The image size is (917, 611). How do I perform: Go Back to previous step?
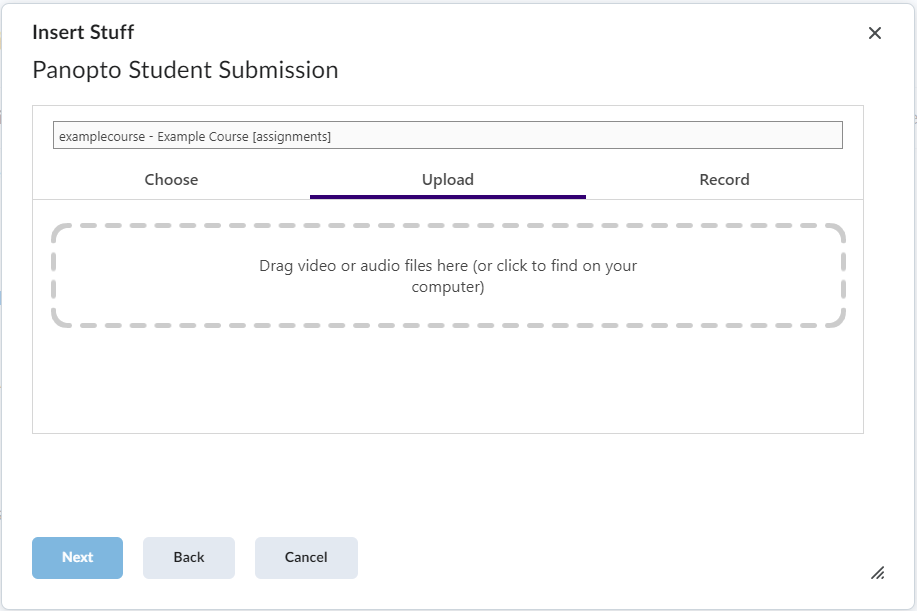[x=189, y=558]
